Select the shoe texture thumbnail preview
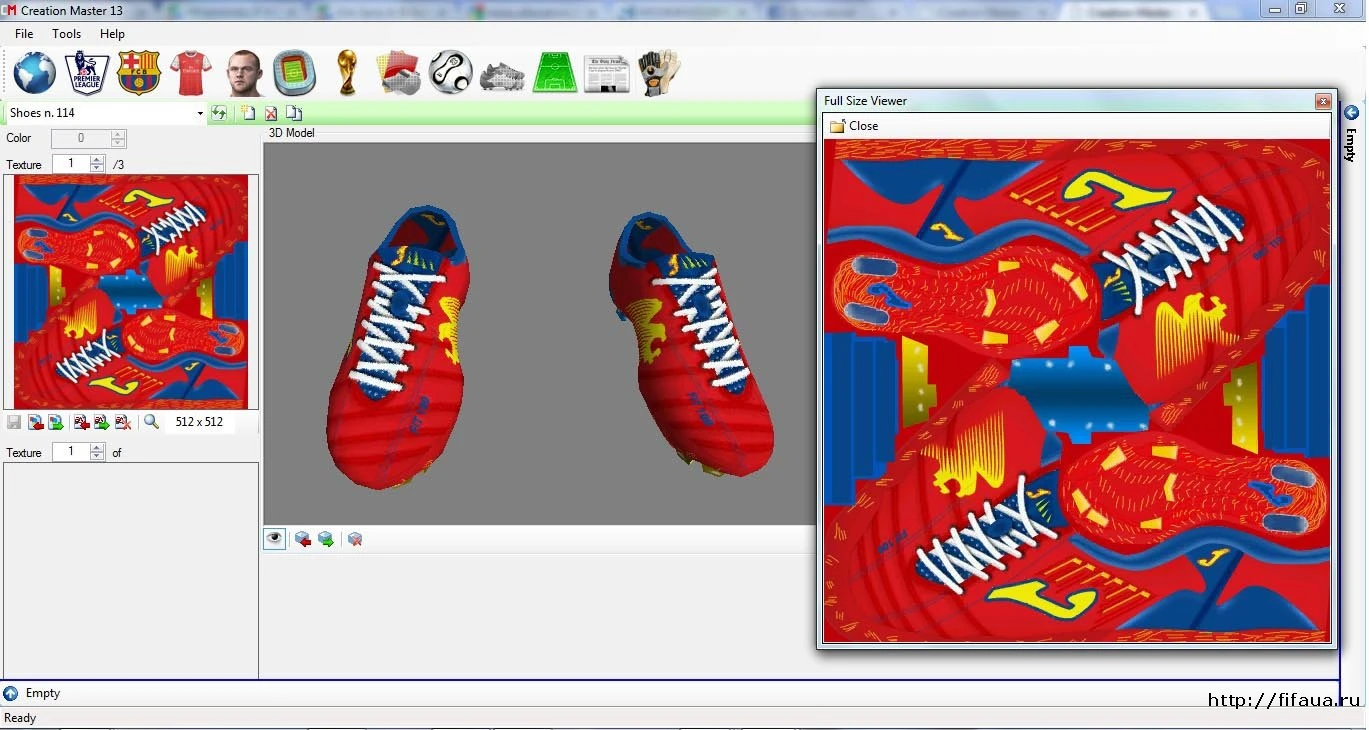The height and width of the screenshot is (730, 1369). click(x=131, y=292)
